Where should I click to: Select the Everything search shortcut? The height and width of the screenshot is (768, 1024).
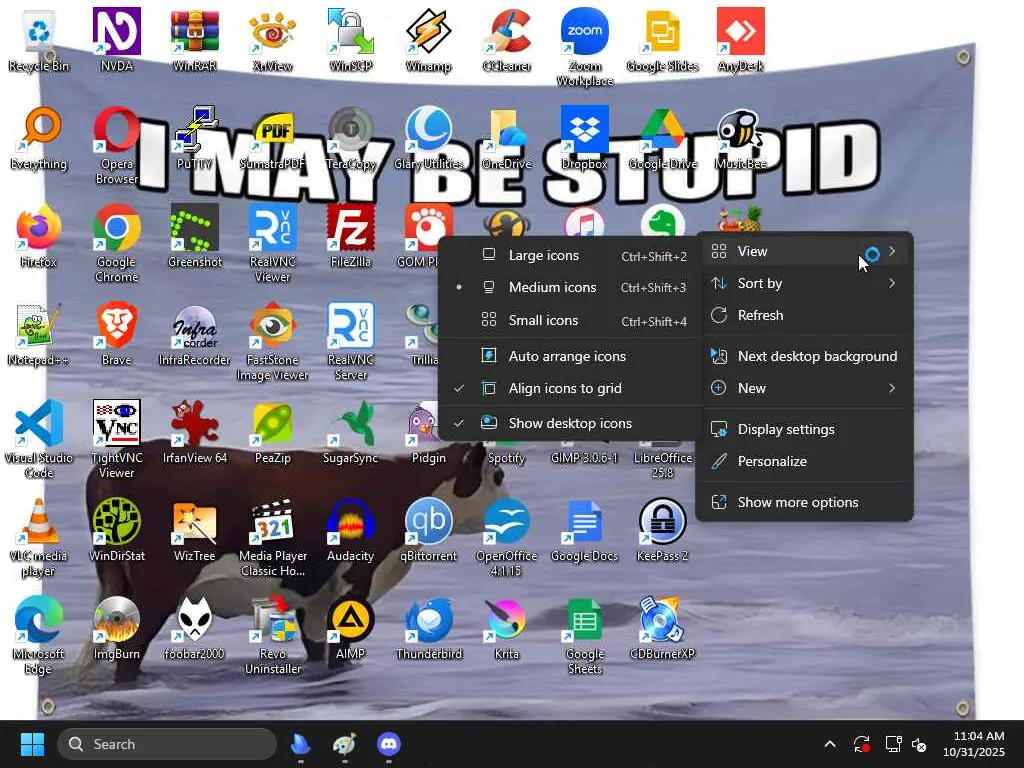tap(39, 138)
